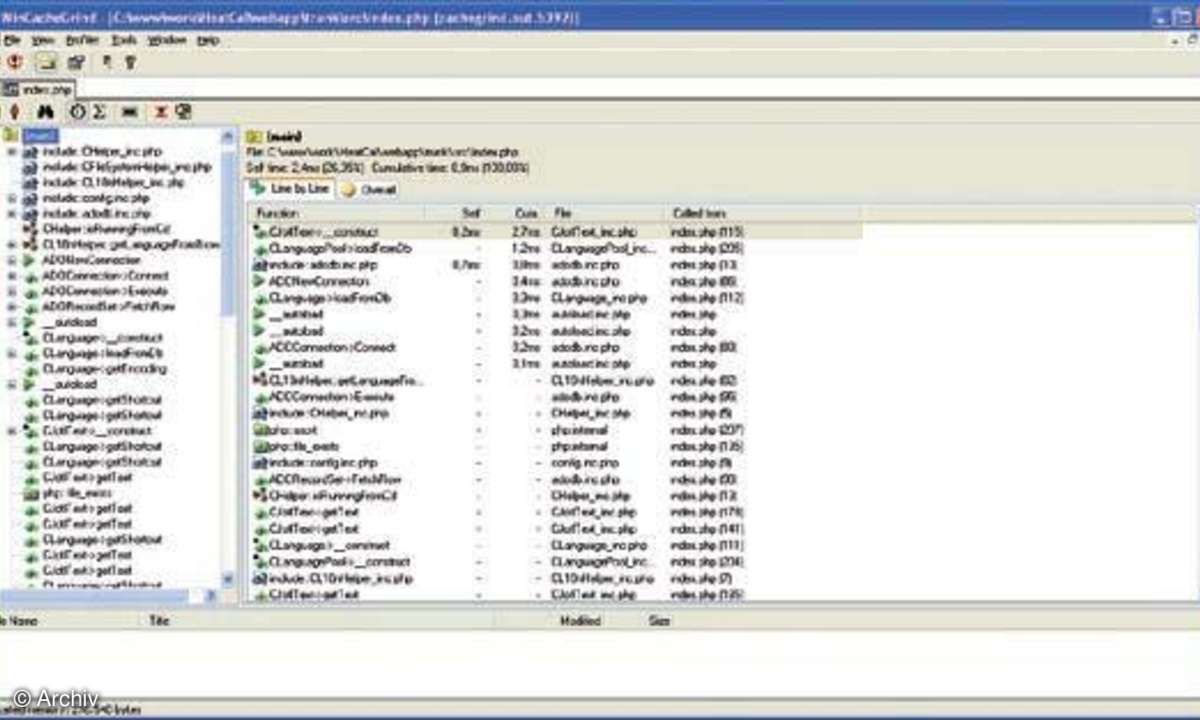Expand include CHelper_inc.php tree node

click(x=12, y=151)
